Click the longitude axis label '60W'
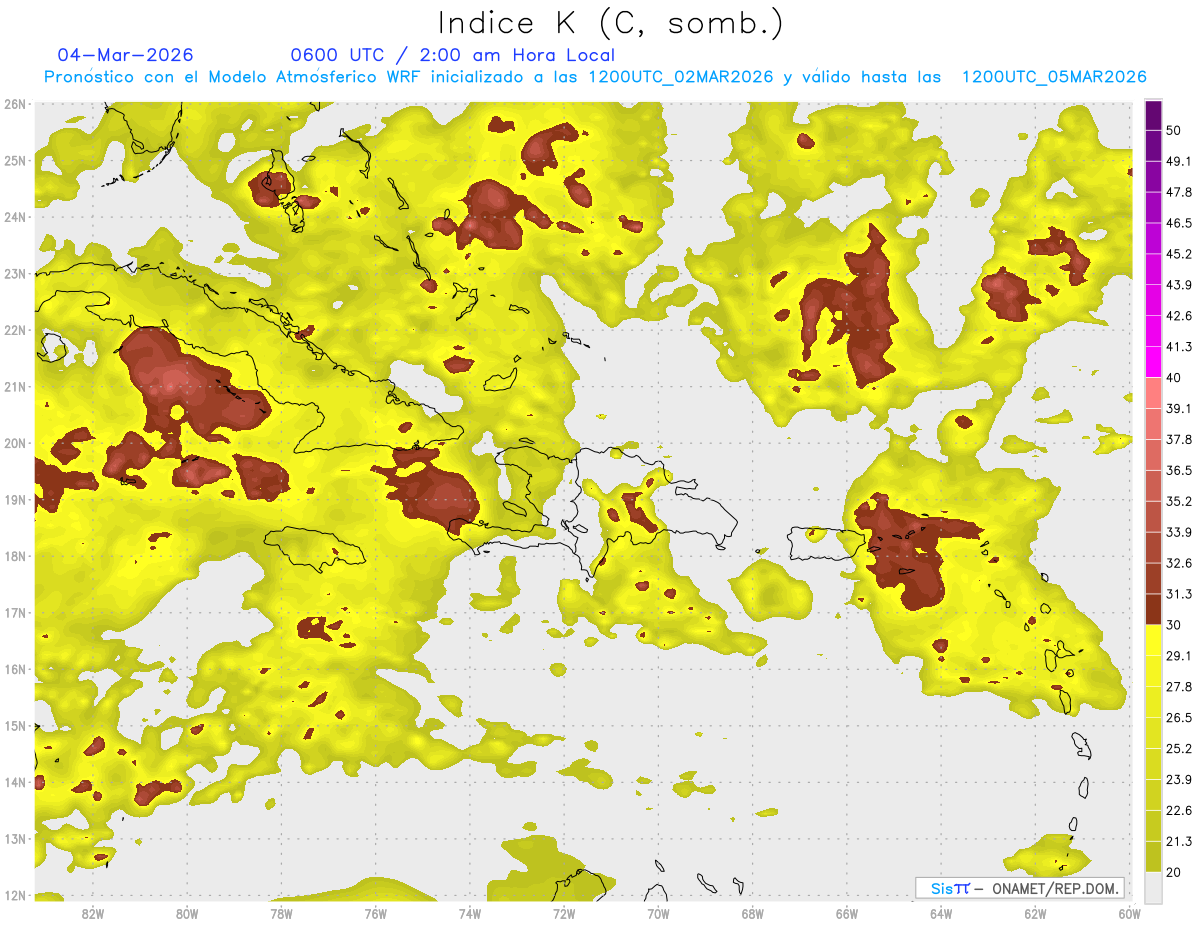This screenshot has width=1200, height=927. 1130,914
